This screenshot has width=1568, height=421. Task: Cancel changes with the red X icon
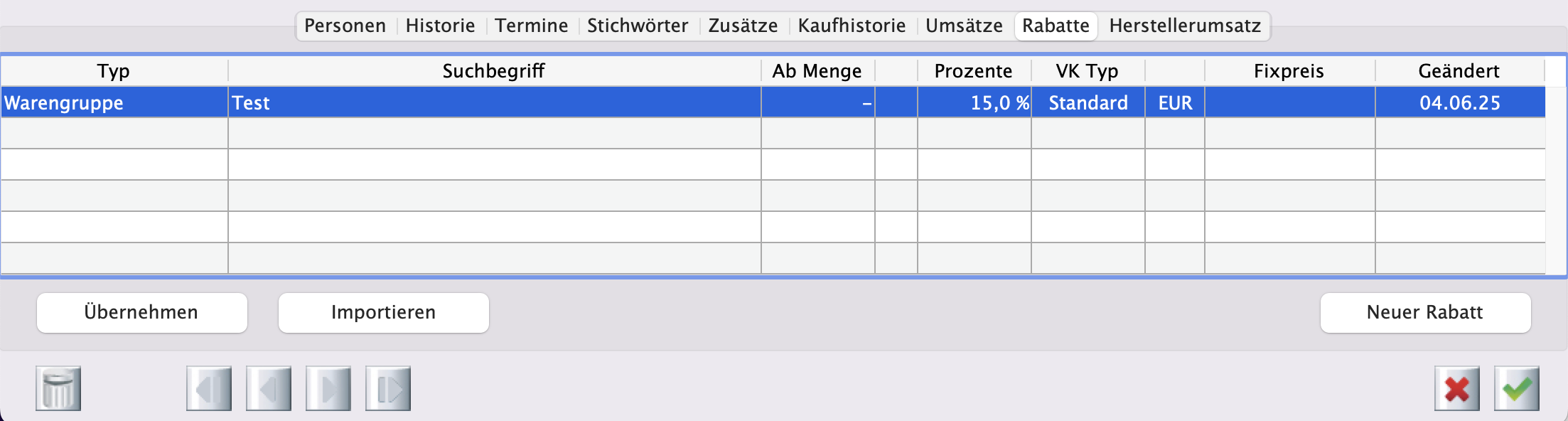pyautogui.click(x=1457, y=388)
